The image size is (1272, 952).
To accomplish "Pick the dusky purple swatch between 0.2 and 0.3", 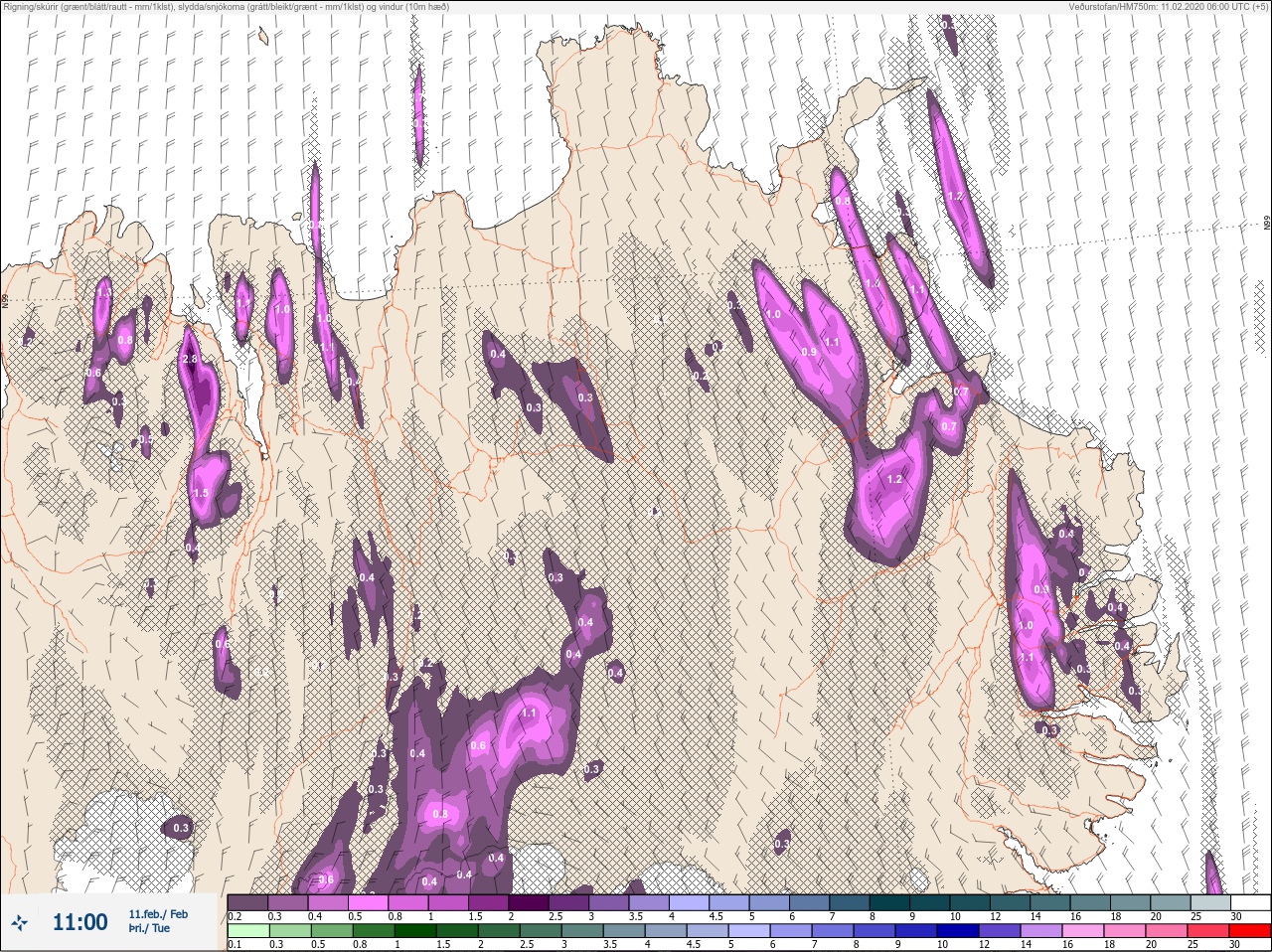I will pos(248,902).
